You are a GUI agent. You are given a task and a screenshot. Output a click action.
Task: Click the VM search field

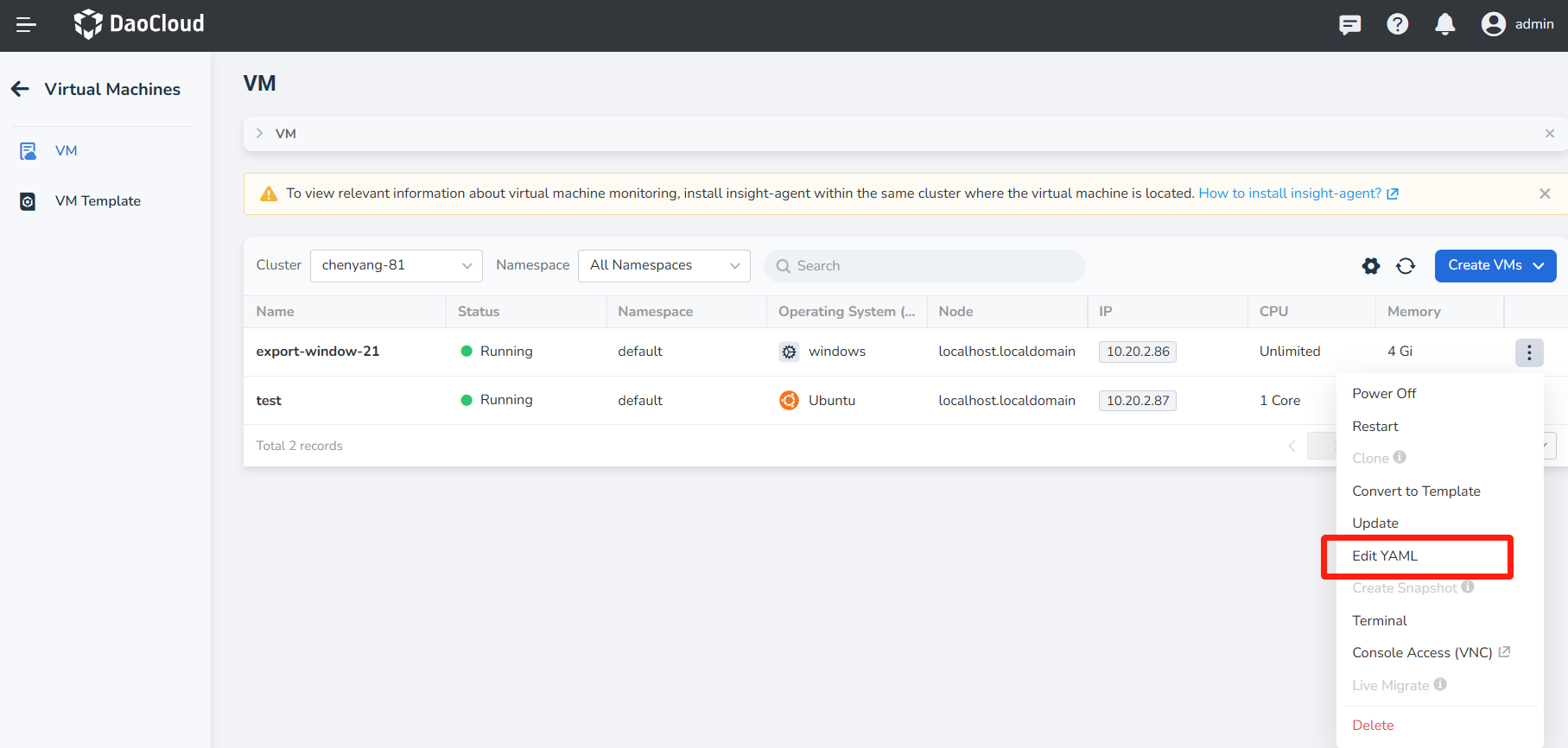(924, 266)
